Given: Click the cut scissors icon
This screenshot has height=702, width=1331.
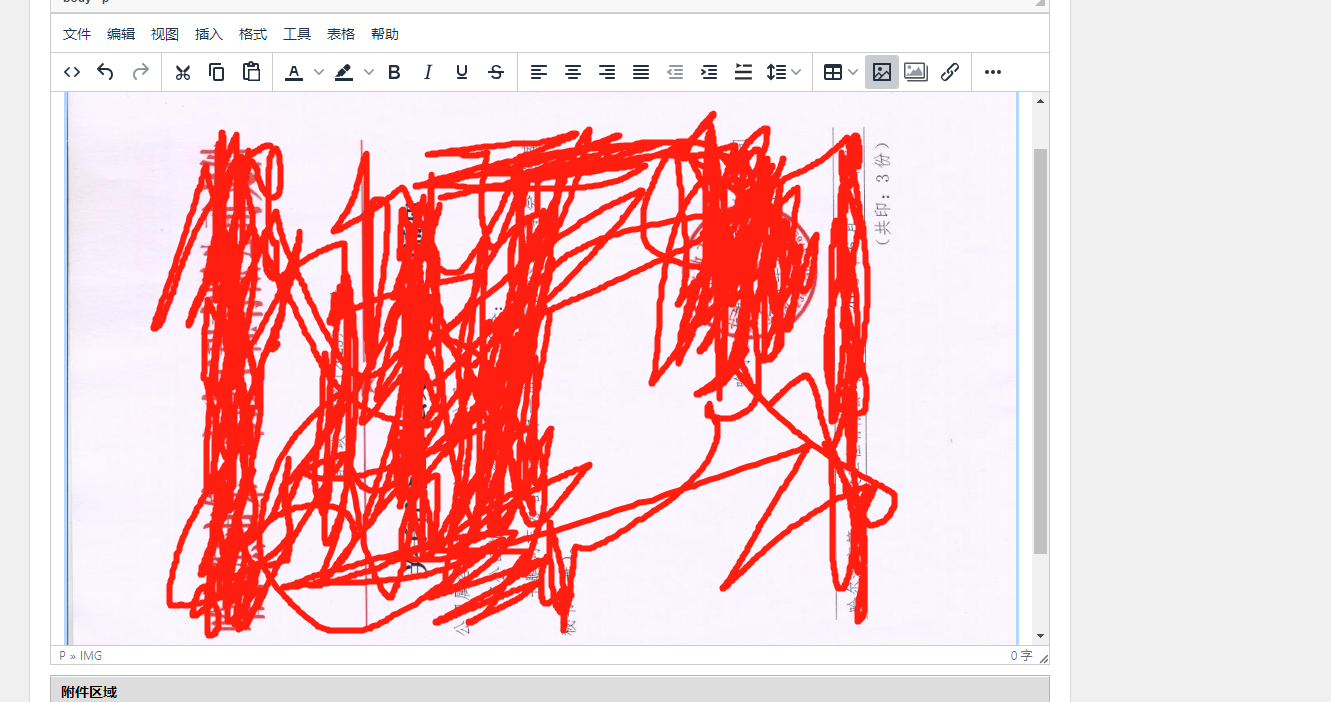Looking at the screenshot, I should (182, 72).
